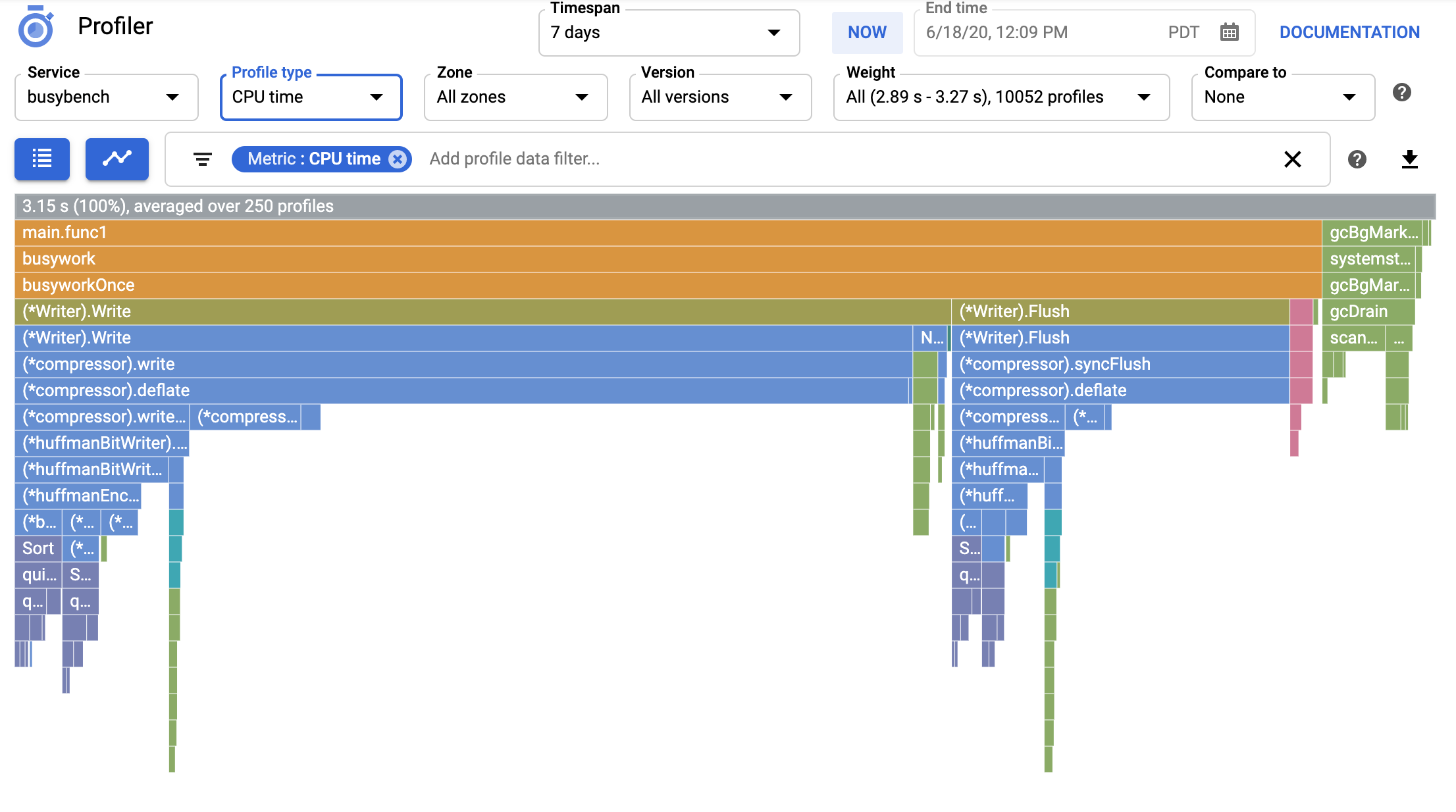
Task: Click the DOCUMENTATION link
Action: pyautogui.click(x=1349, y=31)
